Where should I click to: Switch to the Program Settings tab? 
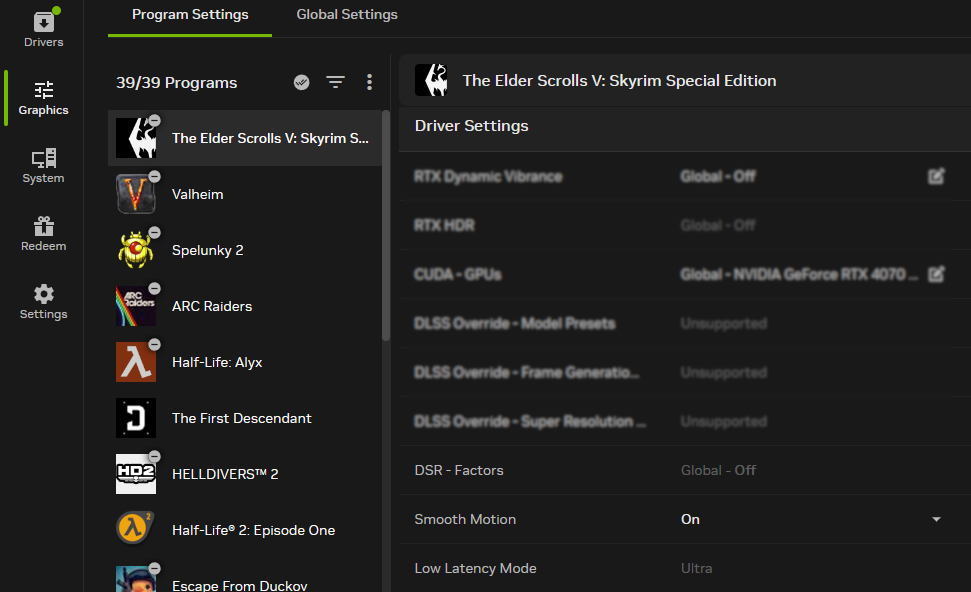tap(190, 15)
